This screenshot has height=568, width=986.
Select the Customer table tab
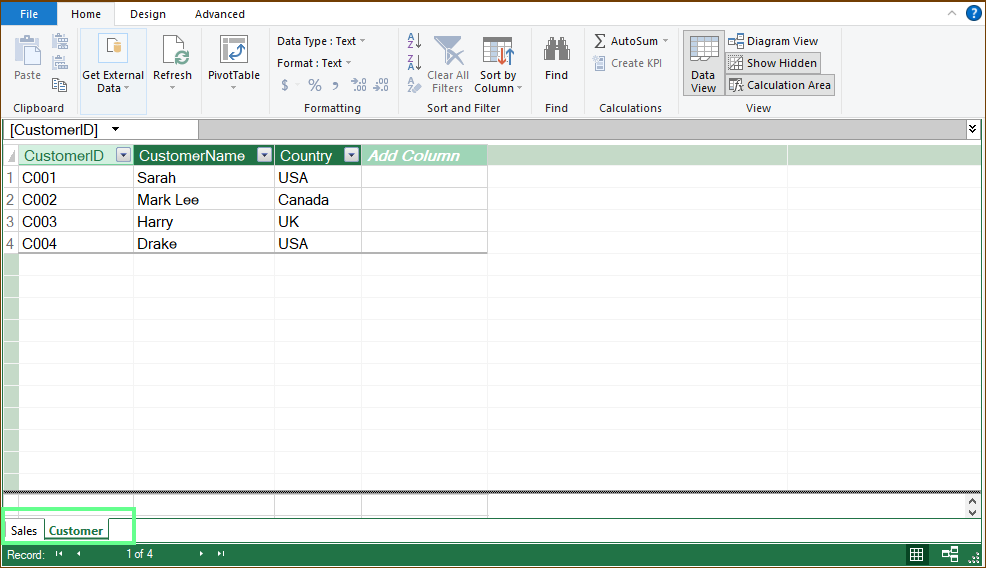pos(75,530)
